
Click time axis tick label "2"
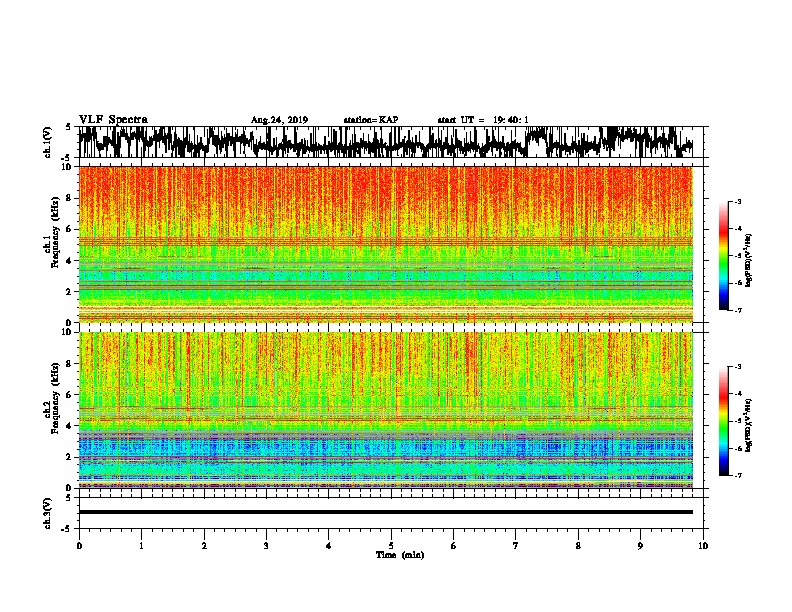pyautogui.click(x=204, y=546)
